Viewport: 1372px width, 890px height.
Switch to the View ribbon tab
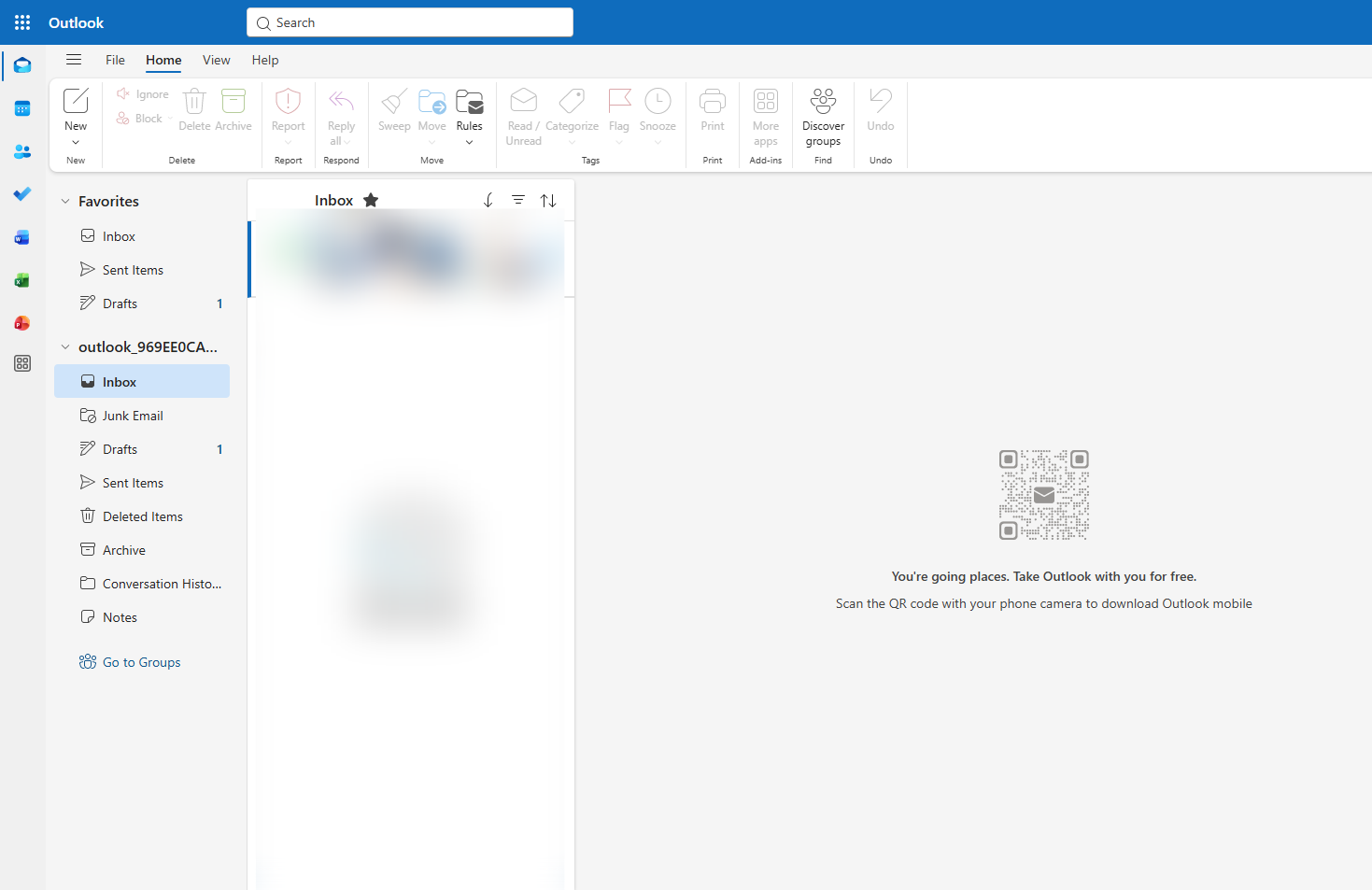(x=216, y=60)
